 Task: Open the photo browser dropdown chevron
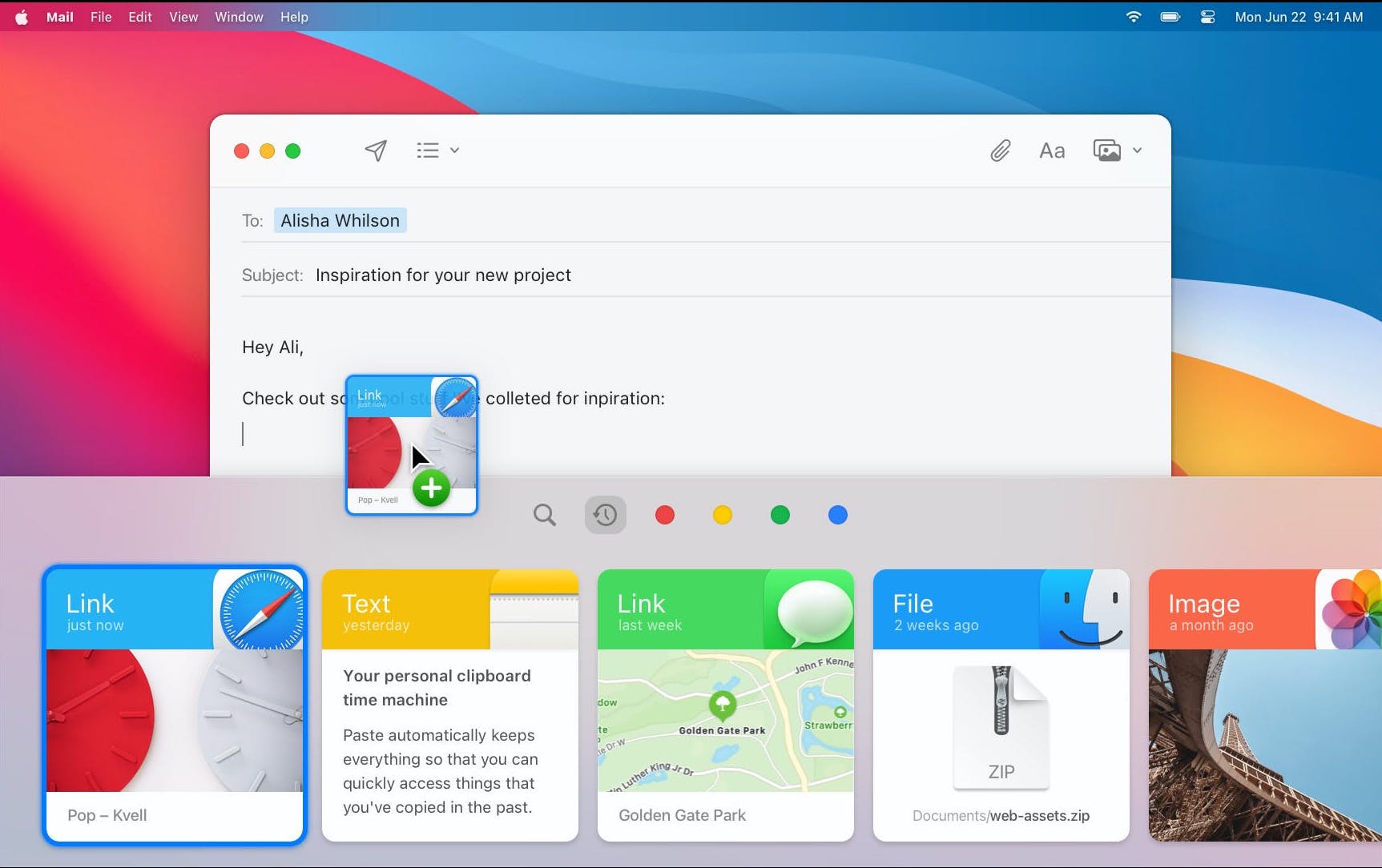[x=1138, y=151]
